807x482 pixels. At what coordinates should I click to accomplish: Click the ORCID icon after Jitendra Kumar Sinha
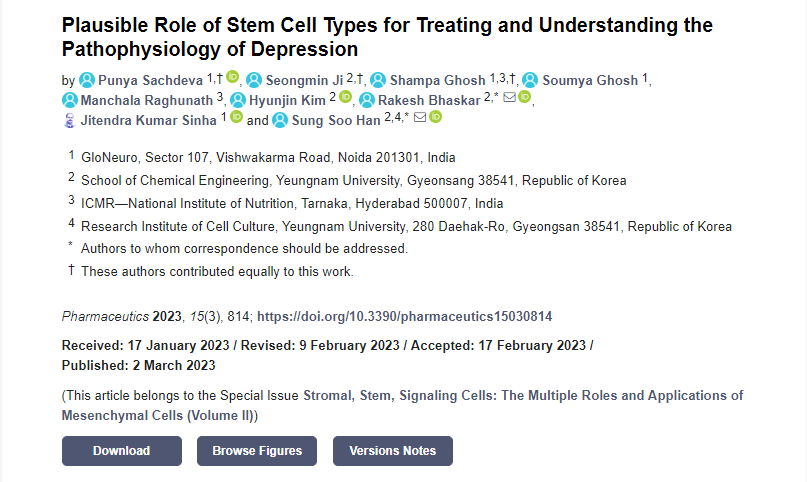pos(236,117)
